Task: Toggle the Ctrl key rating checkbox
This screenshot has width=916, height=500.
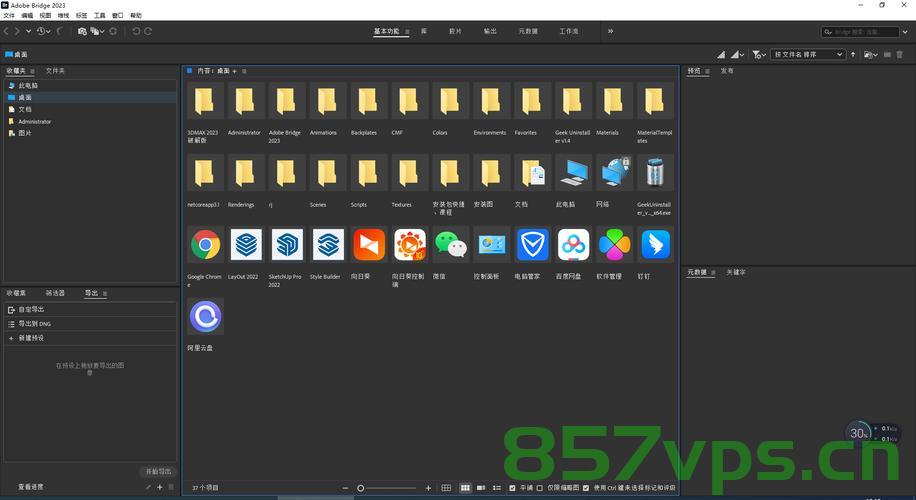Action: (x=586, y=488)
